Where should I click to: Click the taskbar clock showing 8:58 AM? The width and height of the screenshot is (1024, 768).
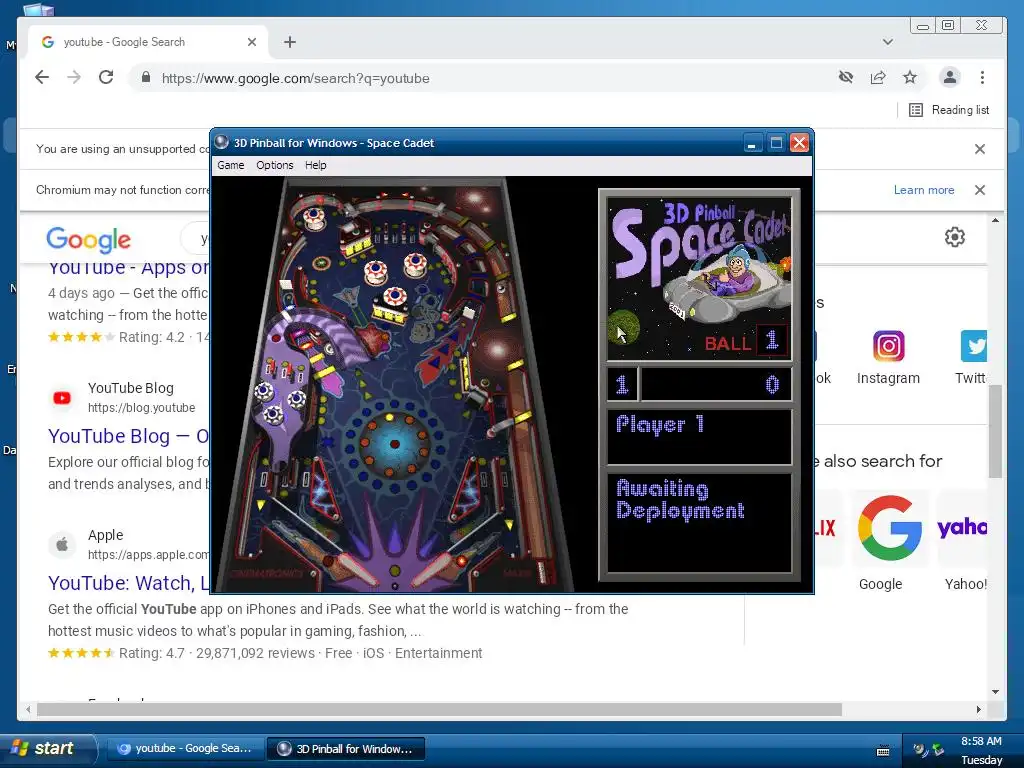tap(981, 741)
